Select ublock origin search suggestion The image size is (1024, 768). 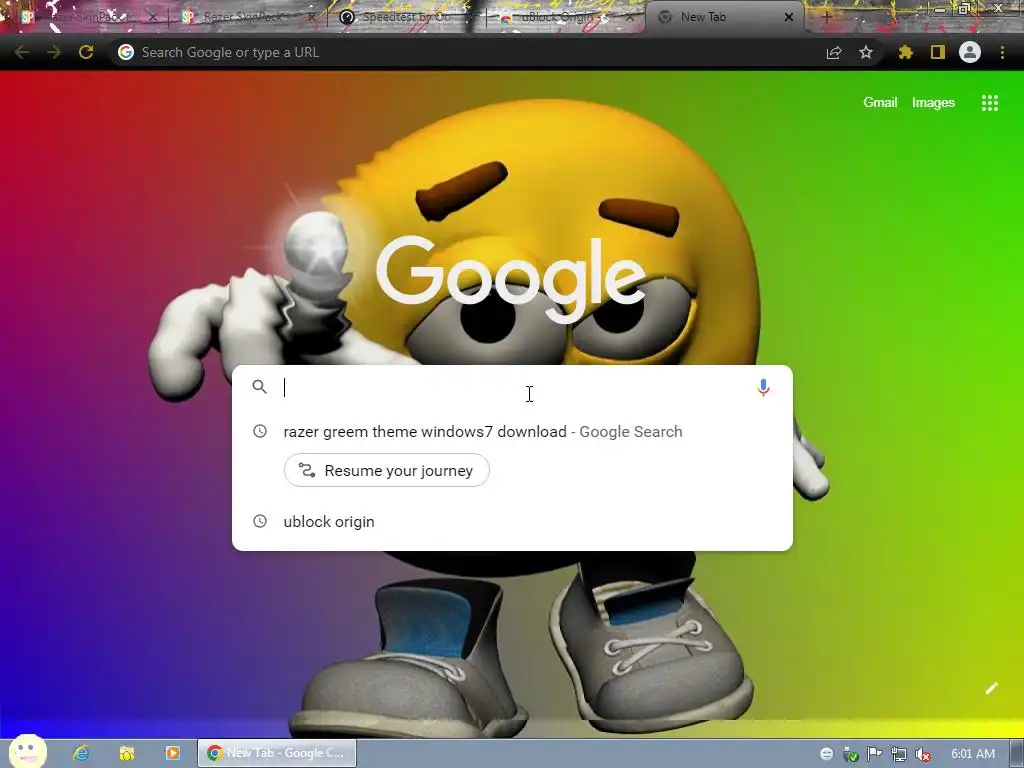click(x=513, y=521)
